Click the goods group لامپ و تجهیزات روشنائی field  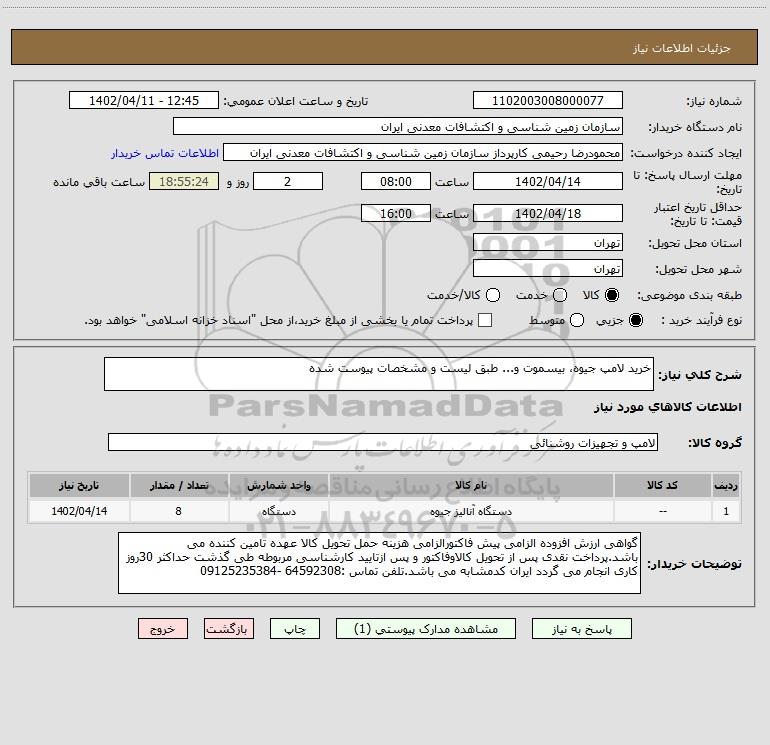[383, 442]
